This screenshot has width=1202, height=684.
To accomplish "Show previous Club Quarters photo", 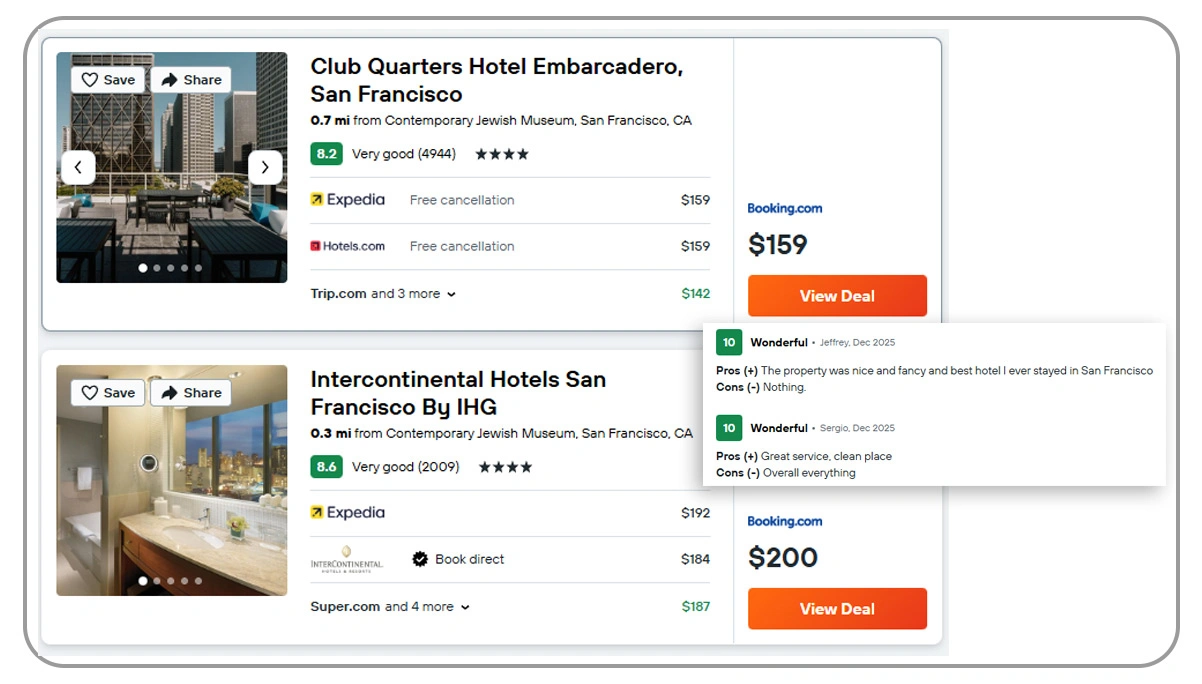I will [78, 167].
